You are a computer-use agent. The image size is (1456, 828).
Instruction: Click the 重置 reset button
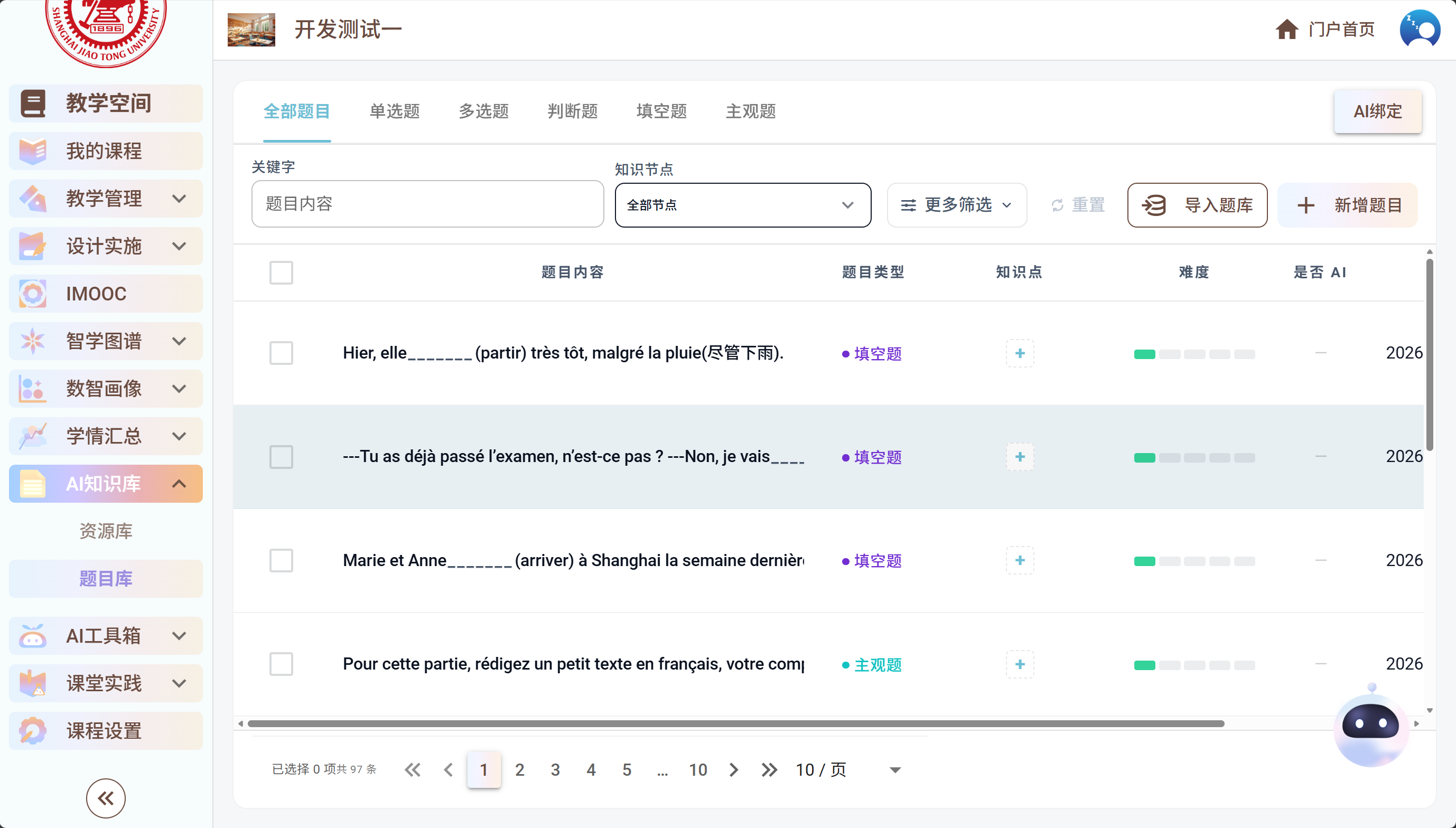[1078, 205]
